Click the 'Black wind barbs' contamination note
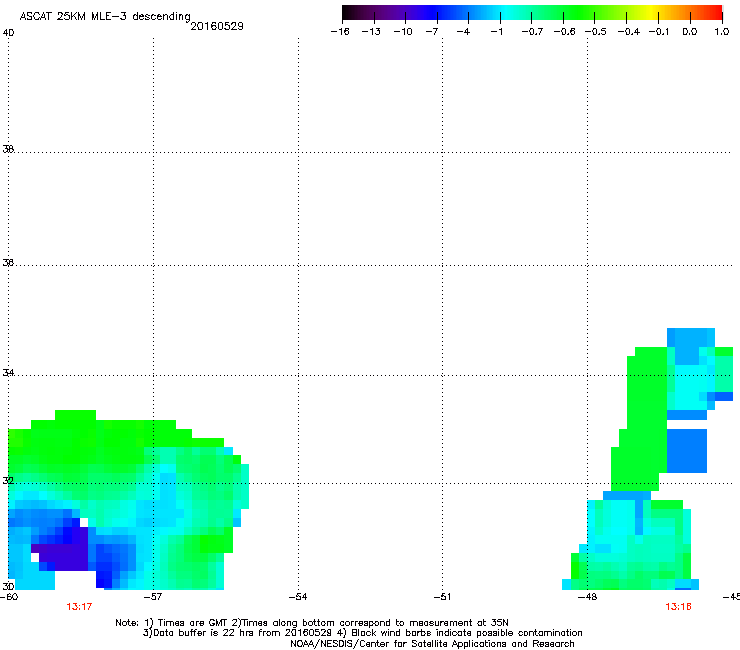The width and height of the screenshot is (740, 650). 460,633
